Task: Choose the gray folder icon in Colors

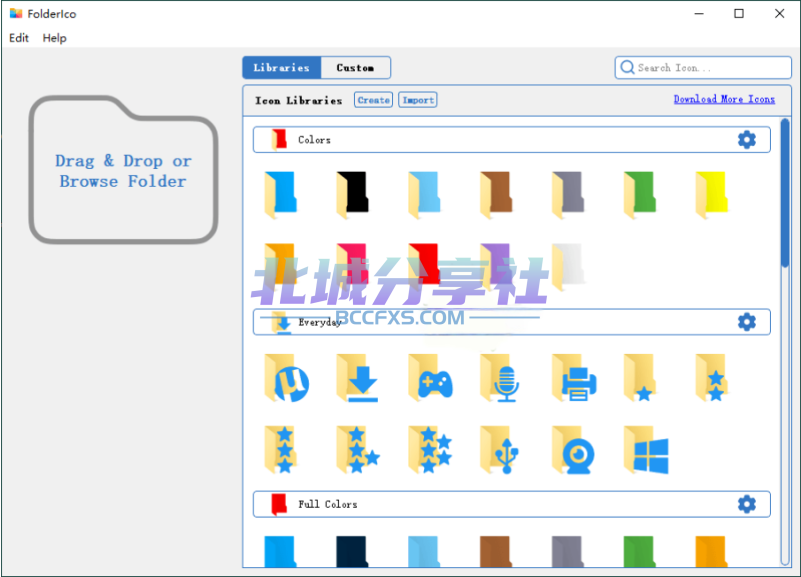Action: (568, 194)
